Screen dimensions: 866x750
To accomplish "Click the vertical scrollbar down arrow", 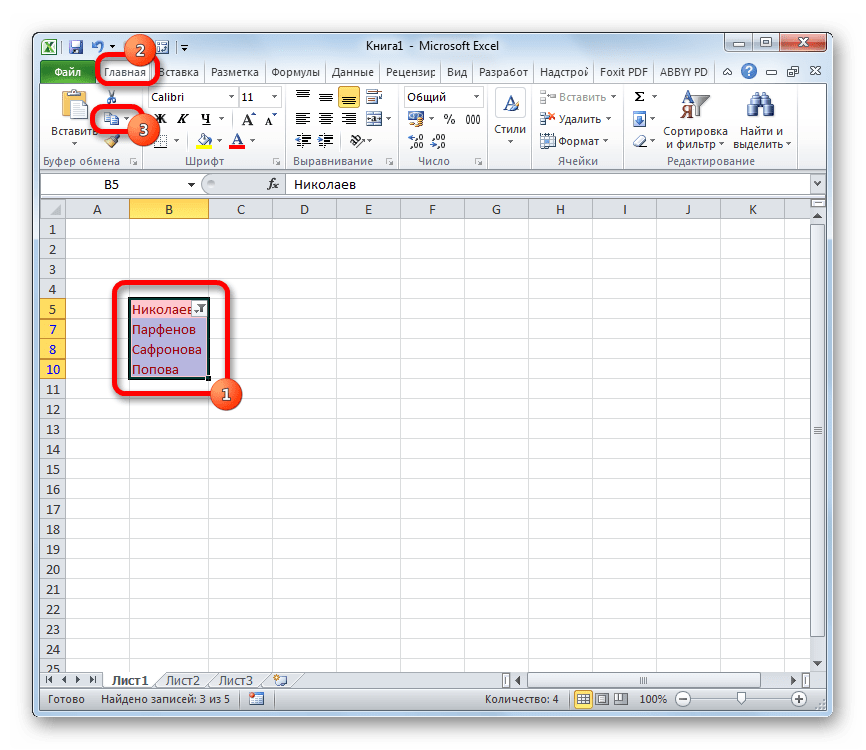I will point(817,663).
